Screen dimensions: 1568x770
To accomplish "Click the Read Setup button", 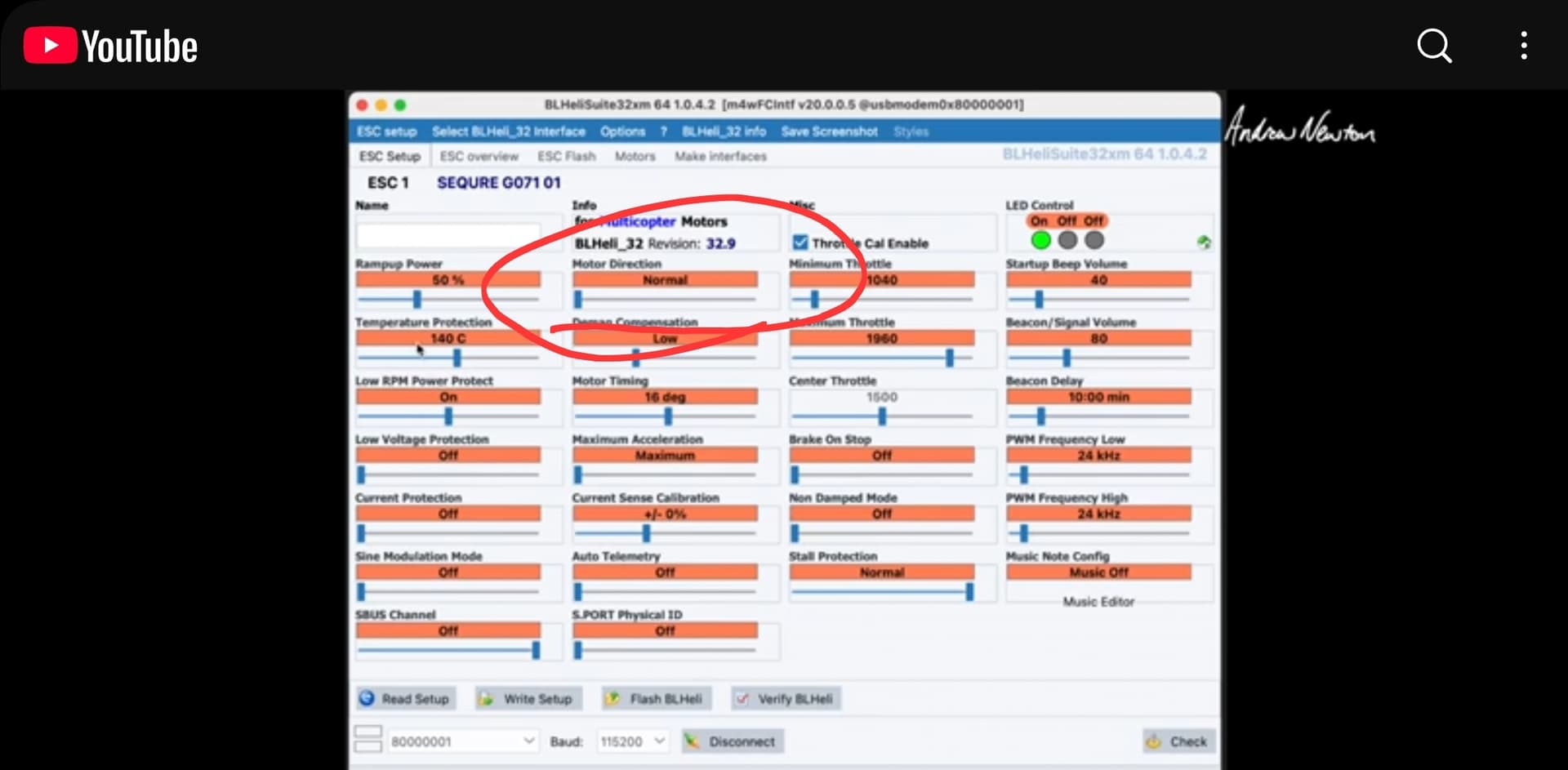I will pyautogui.click(x=406, y=699).
